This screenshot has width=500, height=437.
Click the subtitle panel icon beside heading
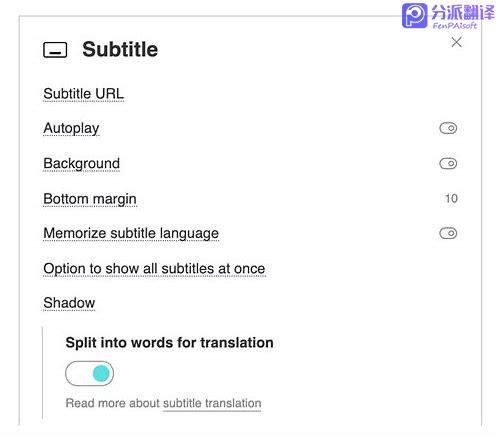click(x=55, y=50)
